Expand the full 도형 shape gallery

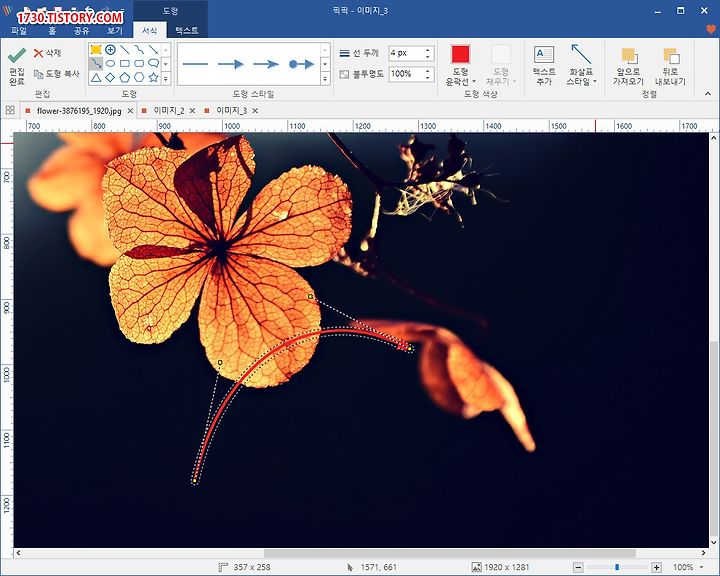(166, 79)
